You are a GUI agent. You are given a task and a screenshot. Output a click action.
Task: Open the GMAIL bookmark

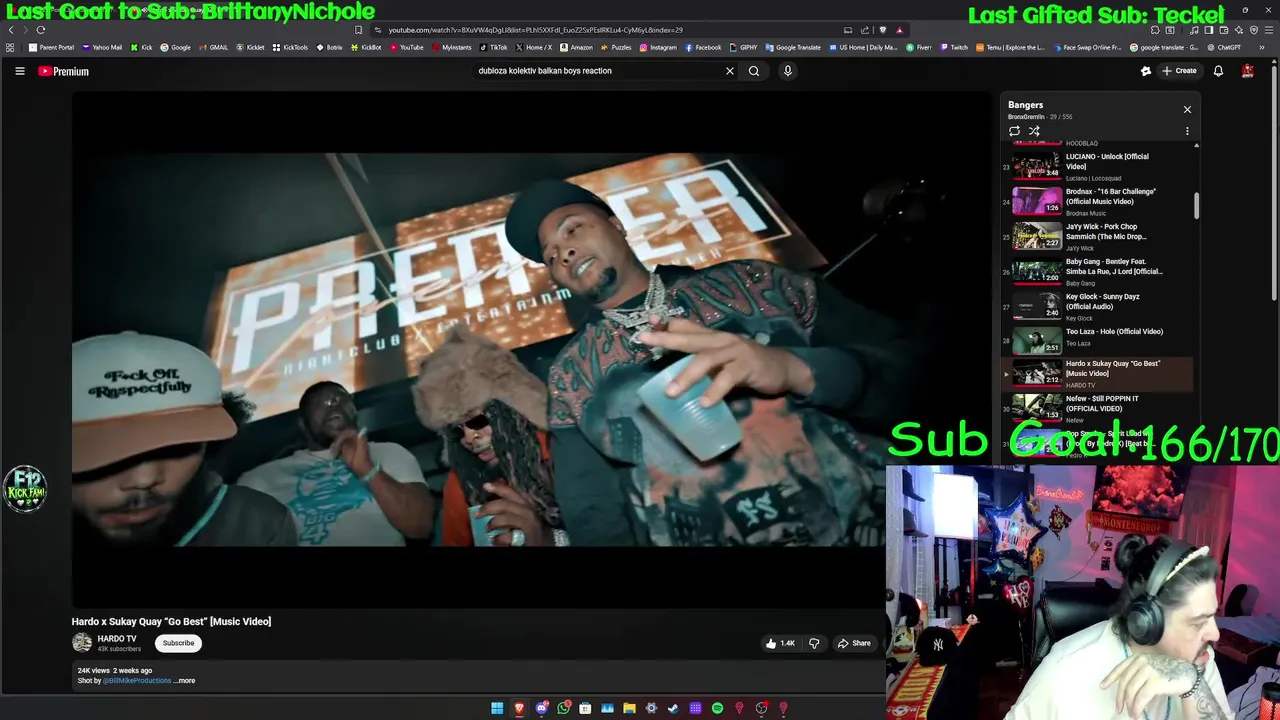tap(214, 47)
